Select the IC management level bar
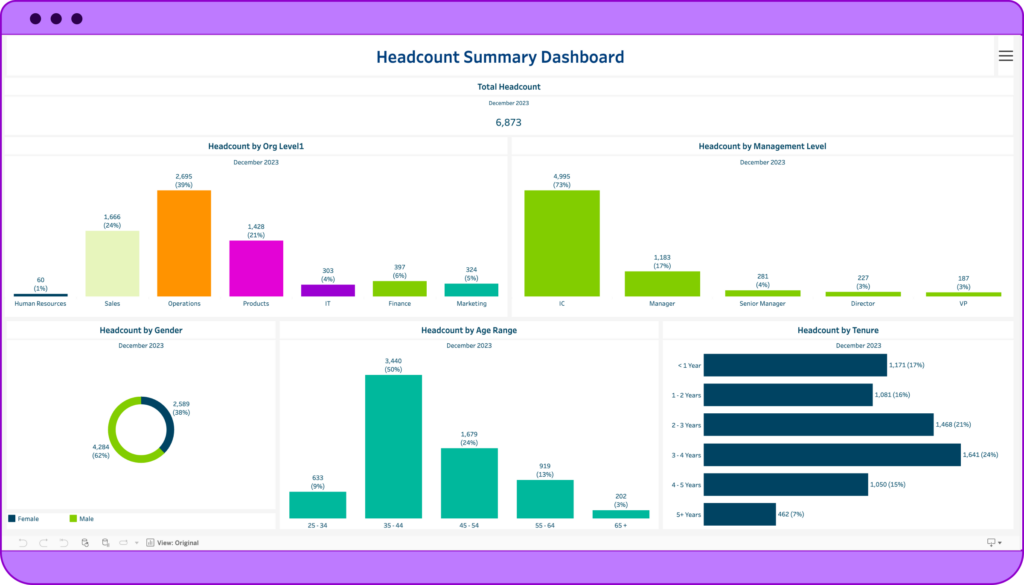The image size is (1024, 585). [x=562, y=243]
